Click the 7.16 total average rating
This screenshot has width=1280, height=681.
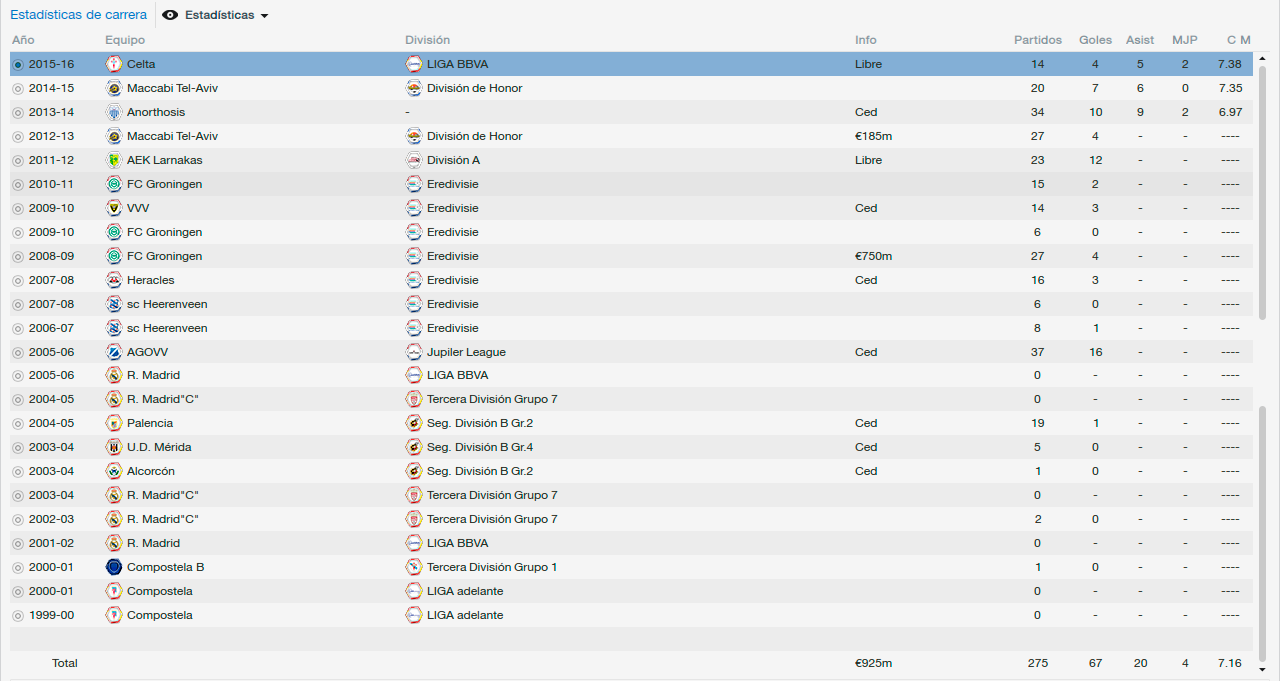(x=1230, y=663)
